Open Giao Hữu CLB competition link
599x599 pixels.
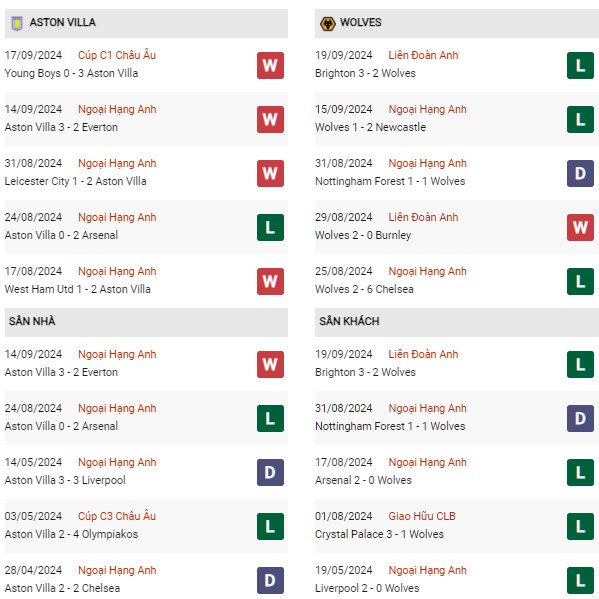(422, 516)
